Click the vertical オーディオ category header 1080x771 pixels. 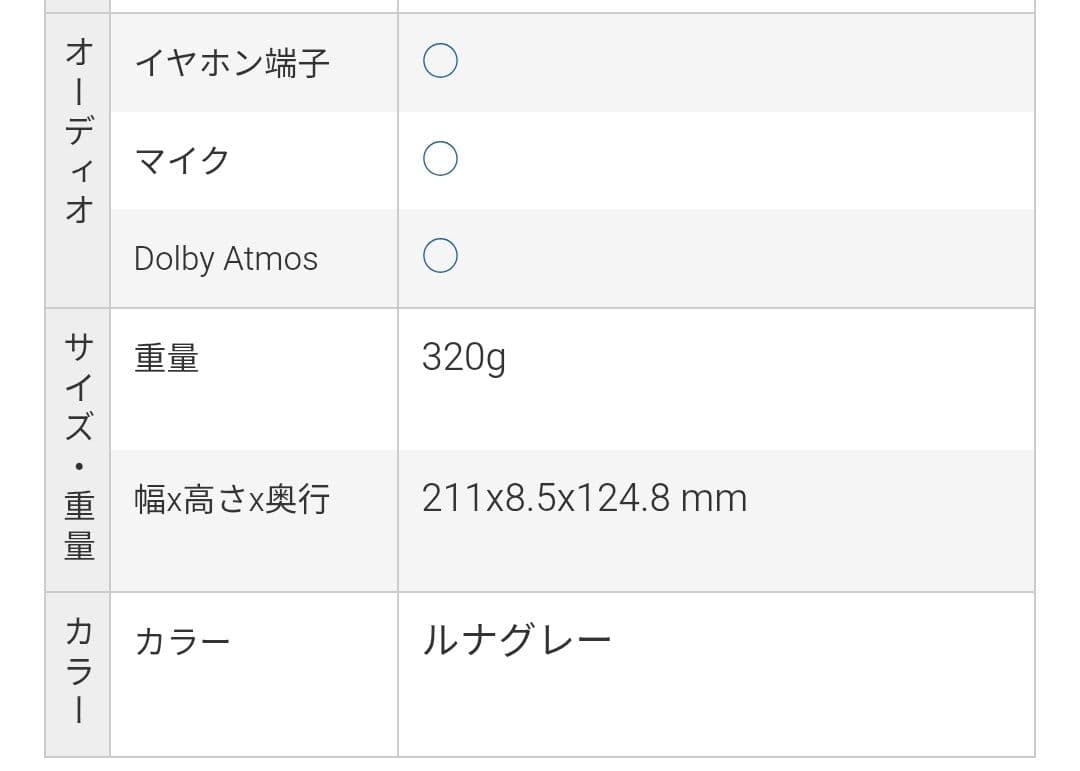click(x=78, y=130)
